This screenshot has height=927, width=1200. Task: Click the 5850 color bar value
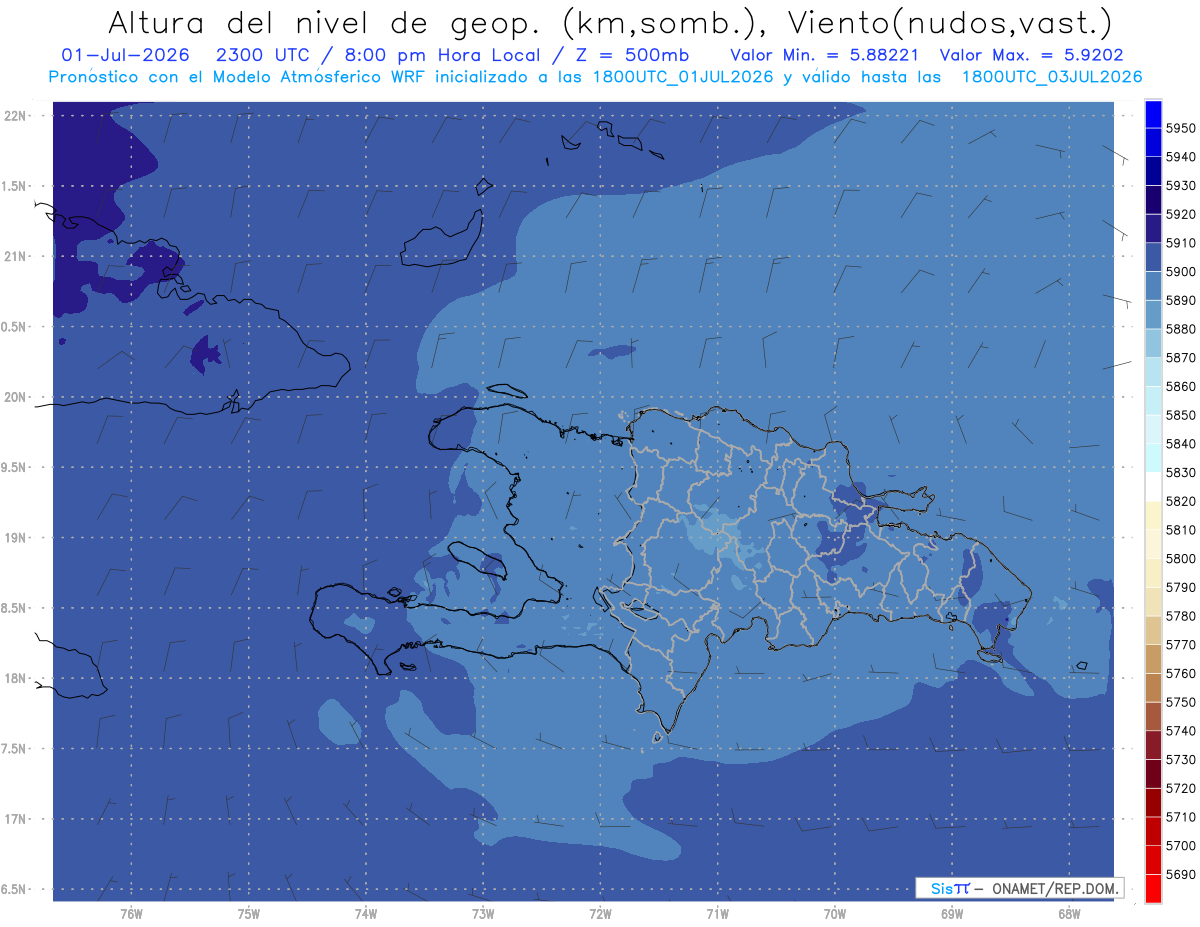1181,415
